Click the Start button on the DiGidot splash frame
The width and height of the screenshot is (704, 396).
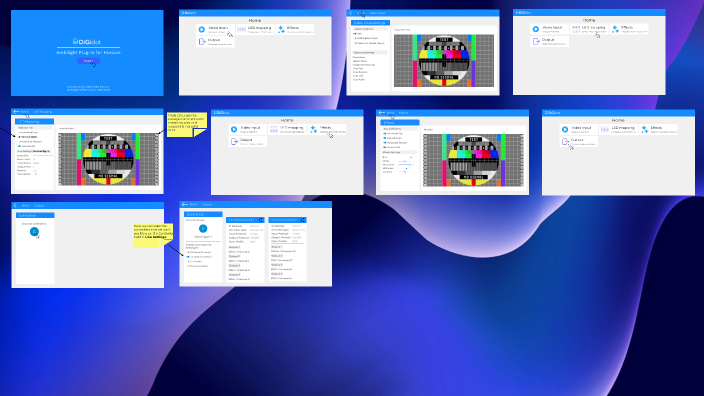(88, 61)
